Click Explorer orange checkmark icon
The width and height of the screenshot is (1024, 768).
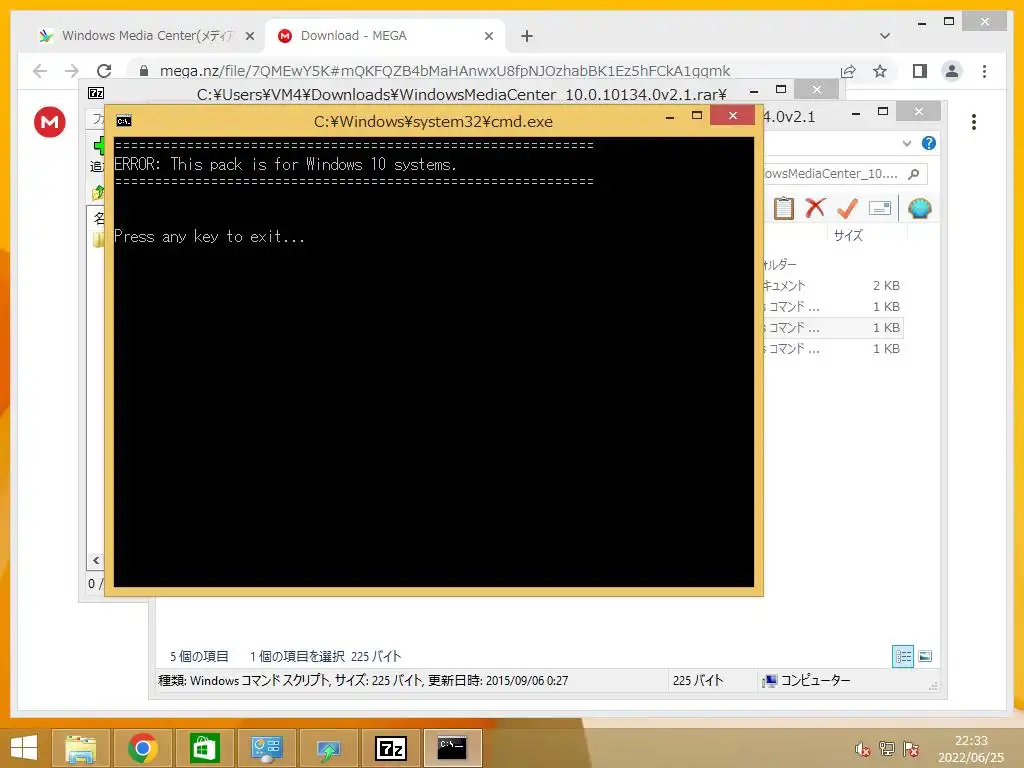pos(847,208)
